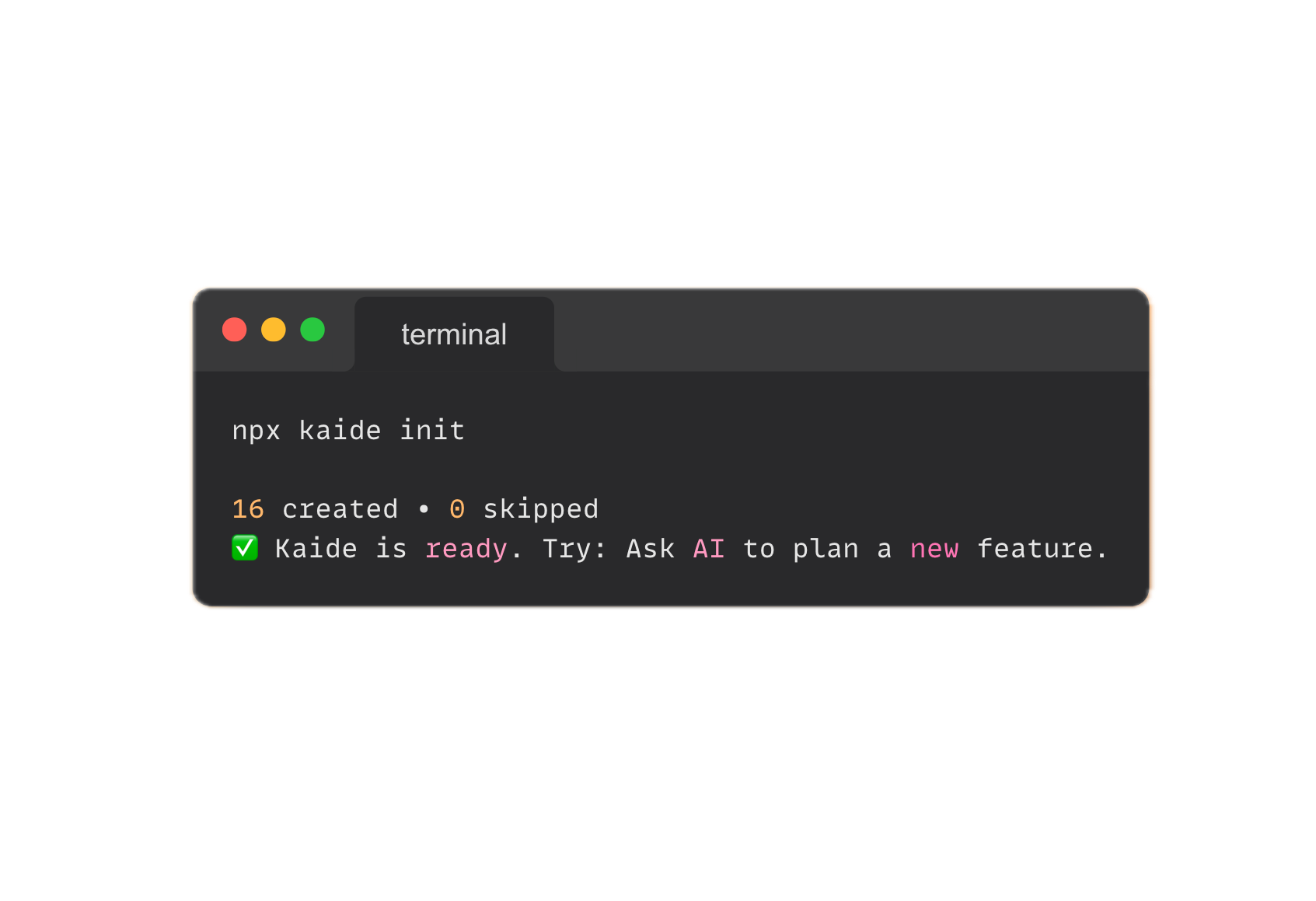Click the word "created" in the output
Viewport: 1316px width, 901px height.
click(x=340, y=509)
